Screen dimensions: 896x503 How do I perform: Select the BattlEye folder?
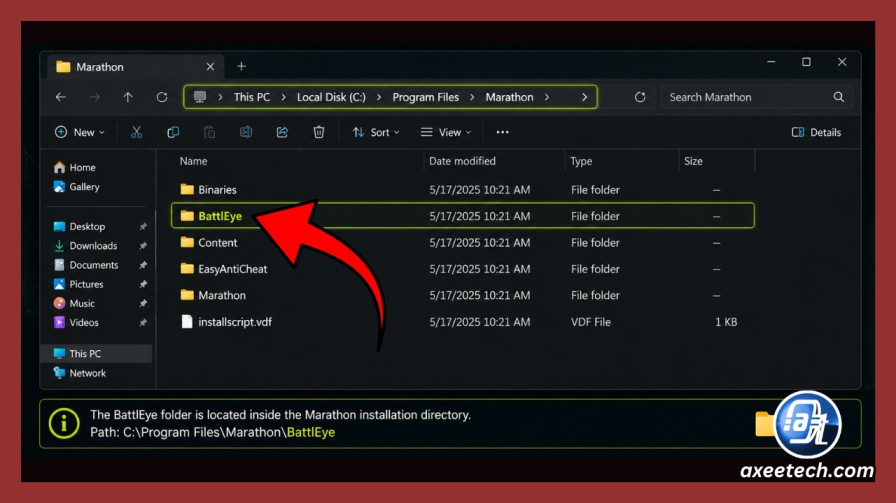[x=463, y=216]
